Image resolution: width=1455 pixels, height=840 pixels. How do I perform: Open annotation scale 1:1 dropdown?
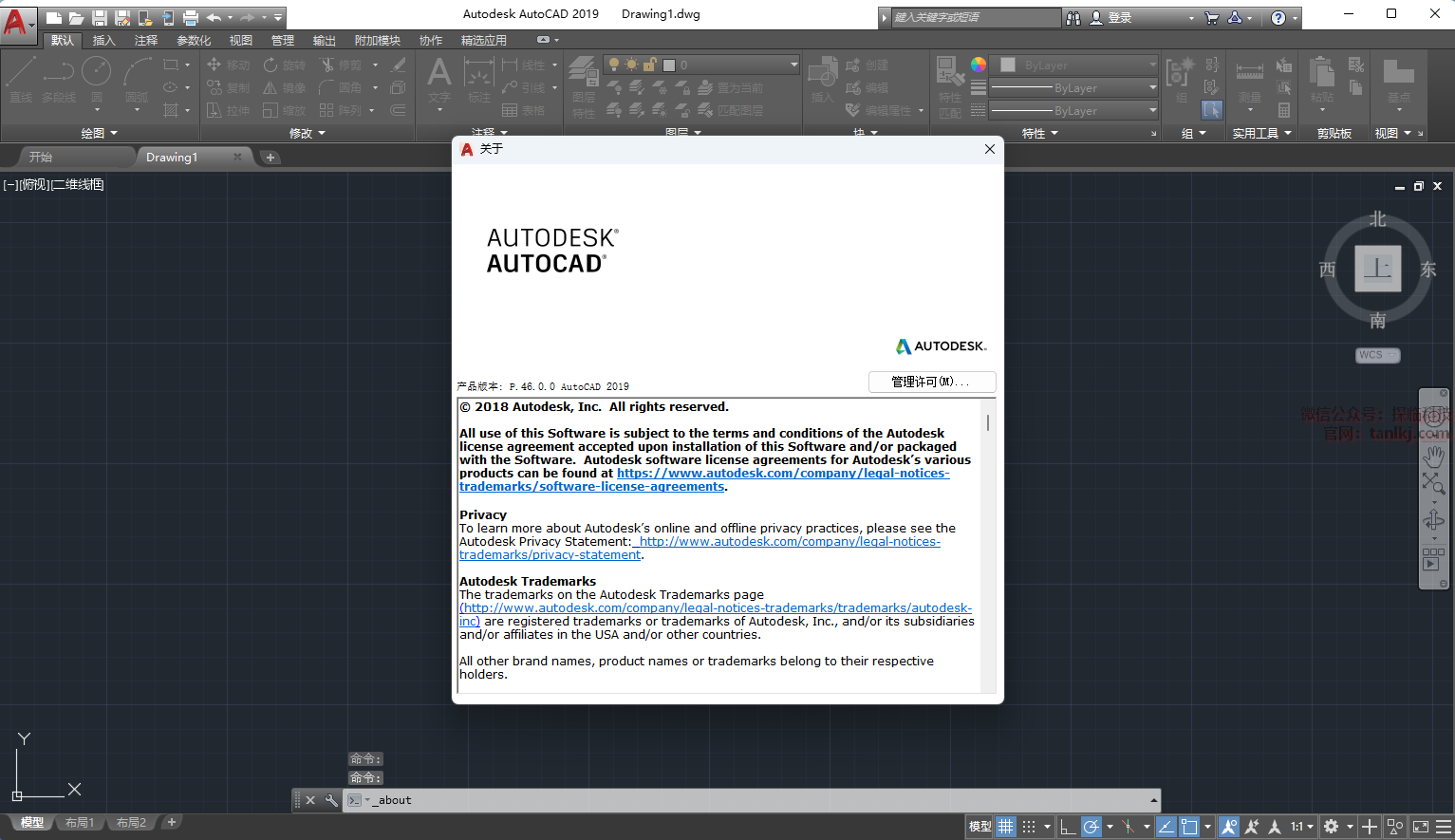pyautogui.click(x=1301, y=827)
